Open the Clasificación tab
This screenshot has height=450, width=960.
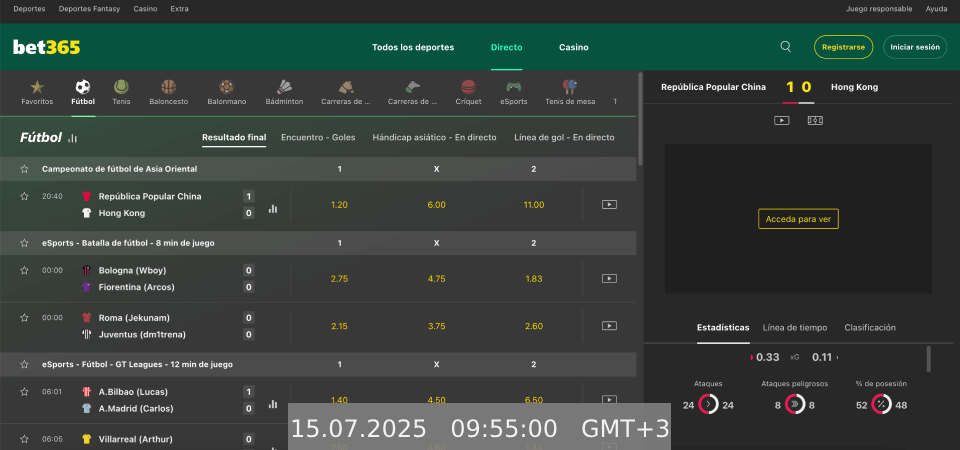coord(869,328)
